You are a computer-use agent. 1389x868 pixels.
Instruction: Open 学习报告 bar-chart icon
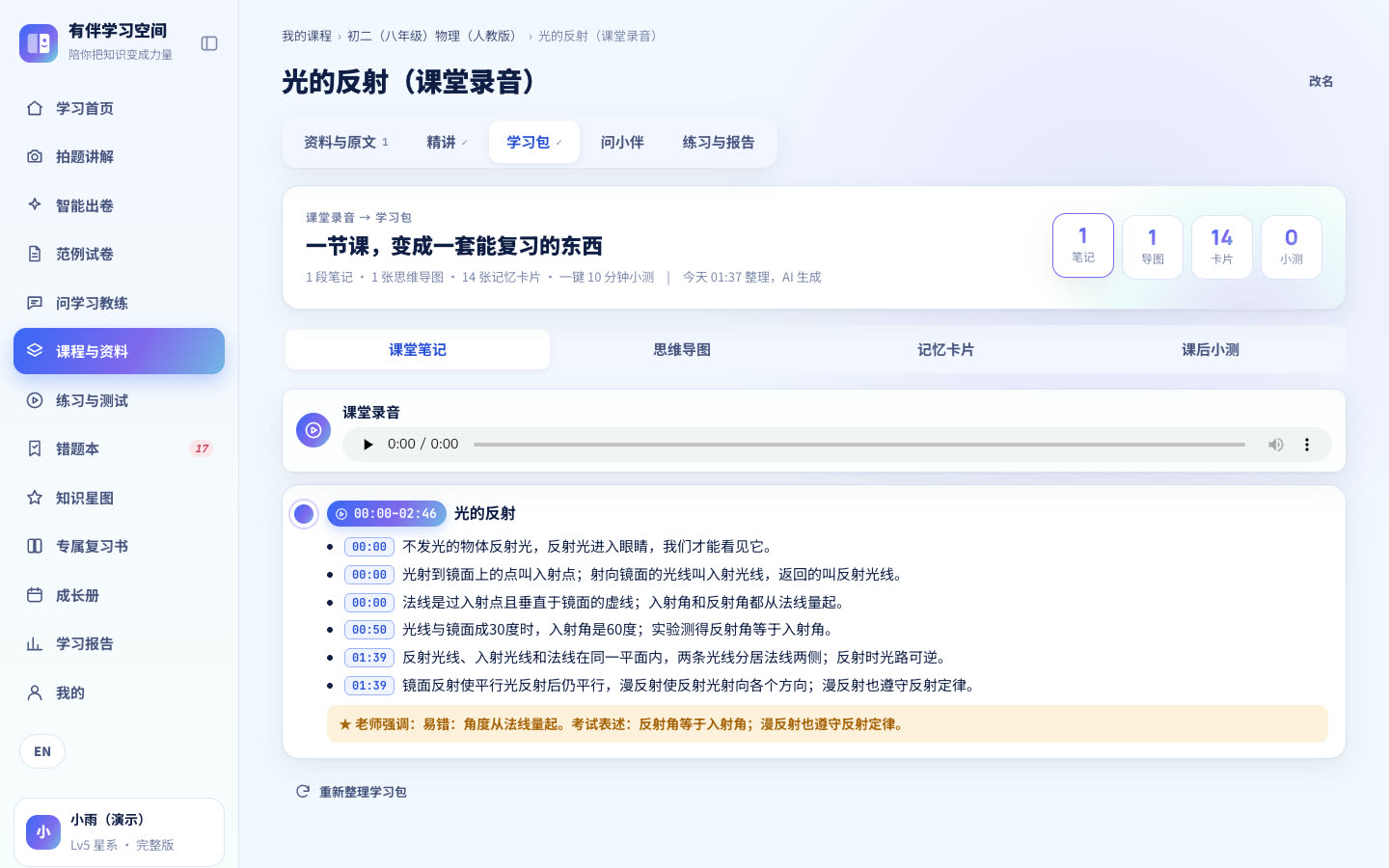coord(35,643)
